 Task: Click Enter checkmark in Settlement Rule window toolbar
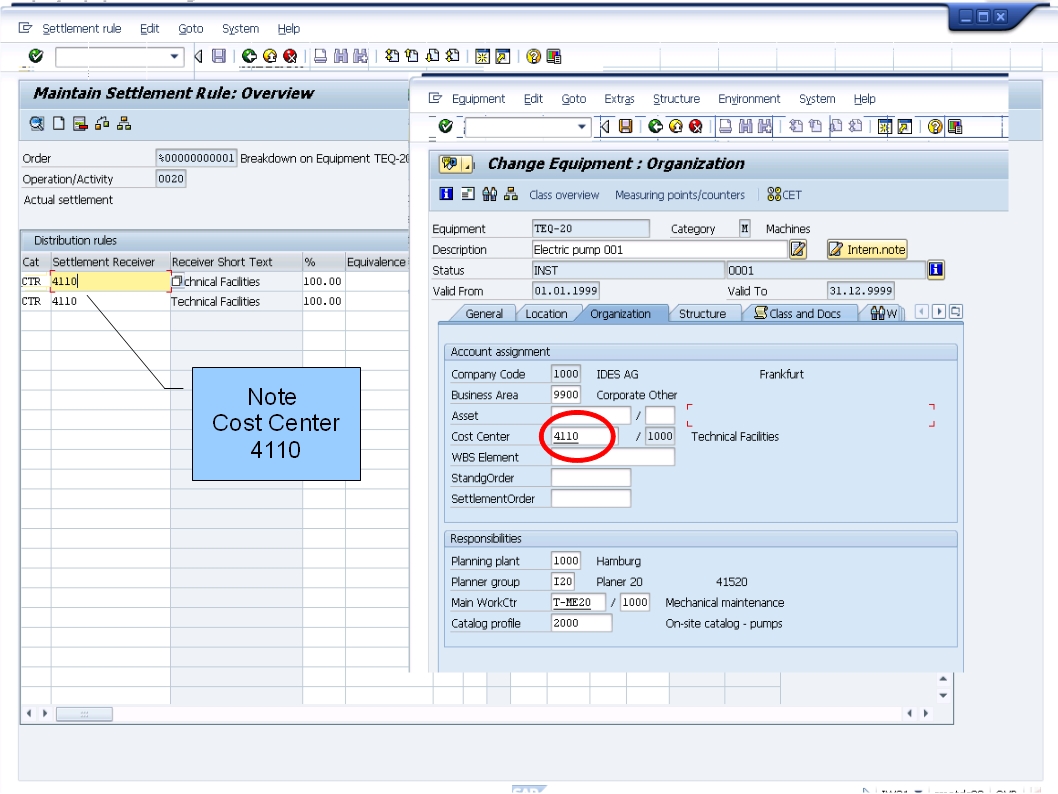pyautogui.click(x=36, y=57)
